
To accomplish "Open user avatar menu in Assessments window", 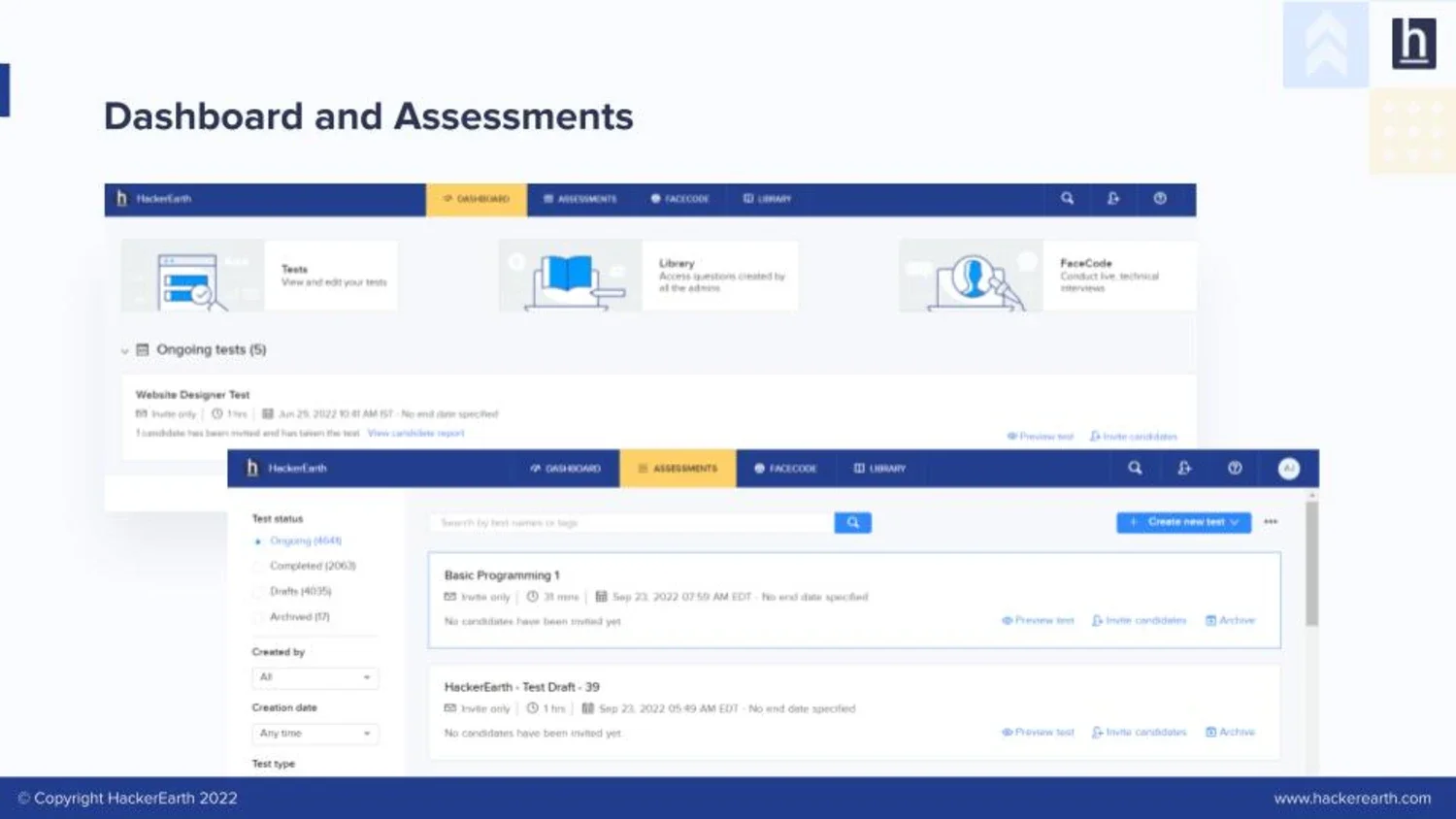I will pyautogui.click(x=1288, y=469).
